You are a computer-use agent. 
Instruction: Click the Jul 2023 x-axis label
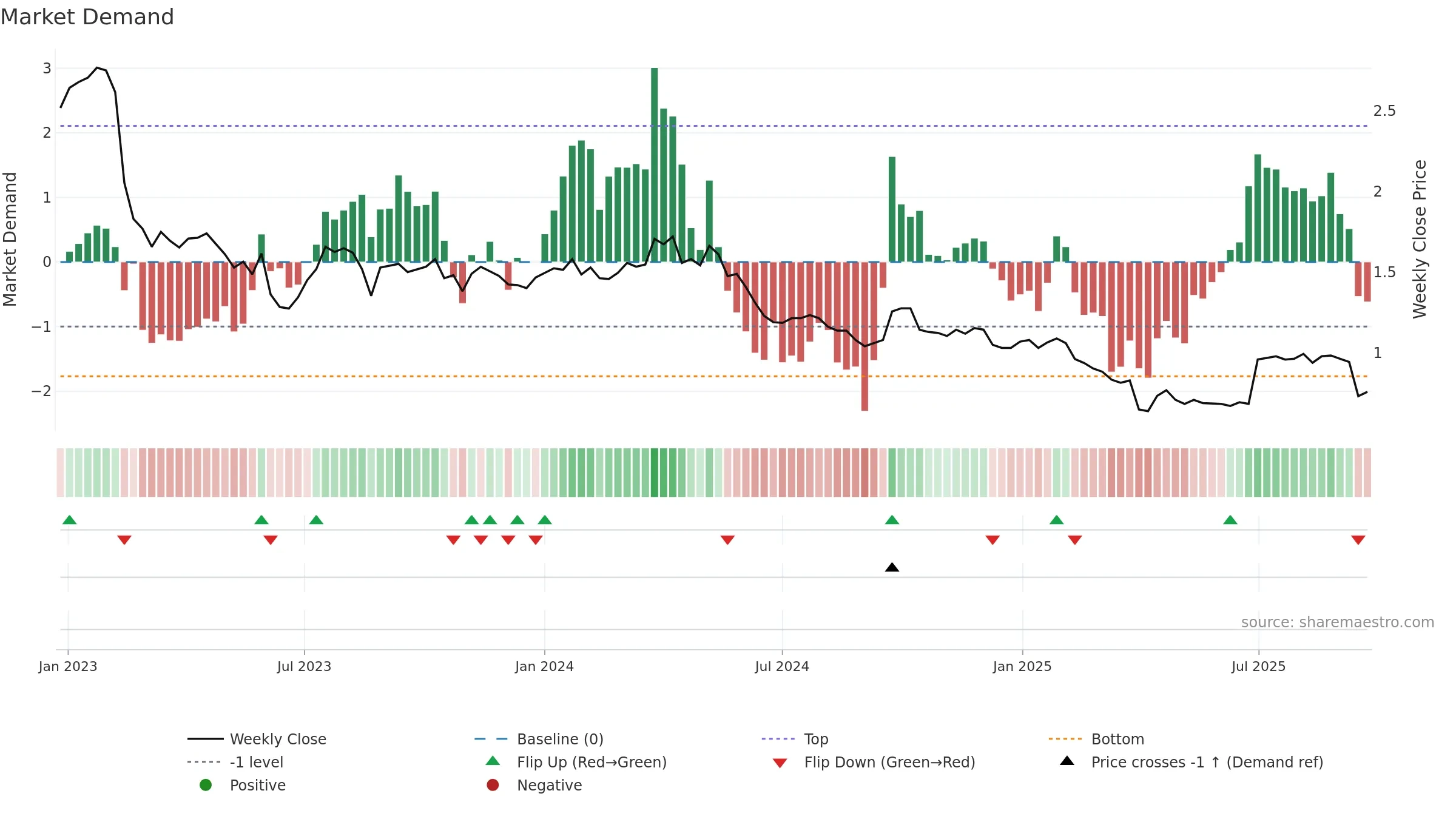[x=305, y=666]
